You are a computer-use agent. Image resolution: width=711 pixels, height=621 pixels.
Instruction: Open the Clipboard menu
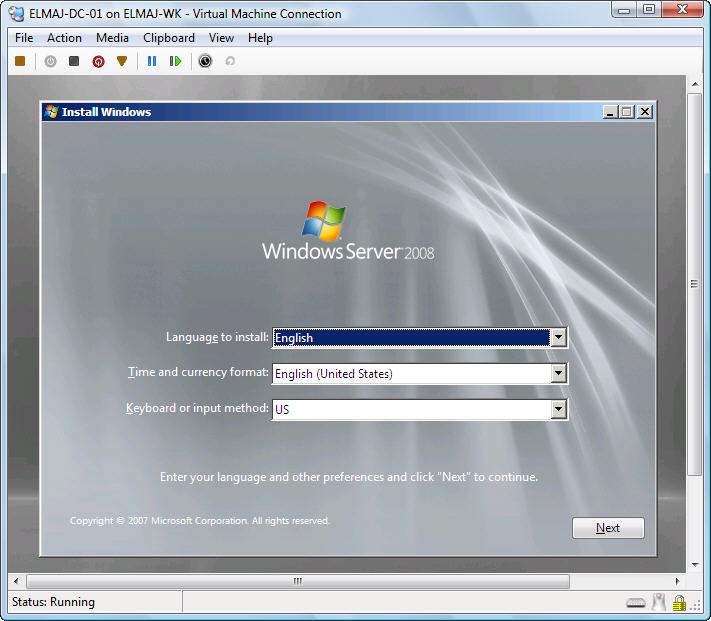point(169,38)
